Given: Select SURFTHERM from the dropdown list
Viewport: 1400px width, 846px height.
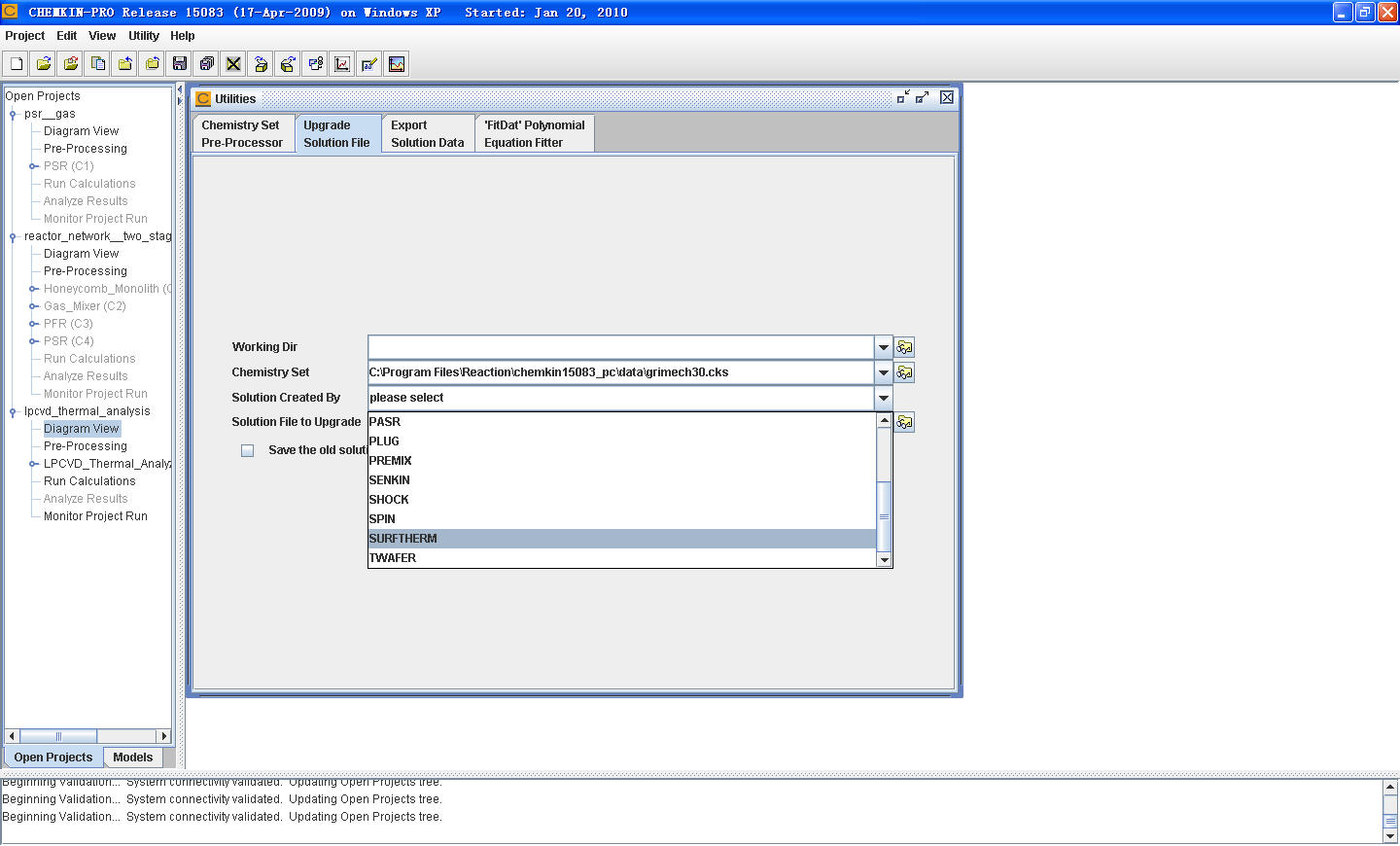Looking at the screenshot, I should coord(622,539).
